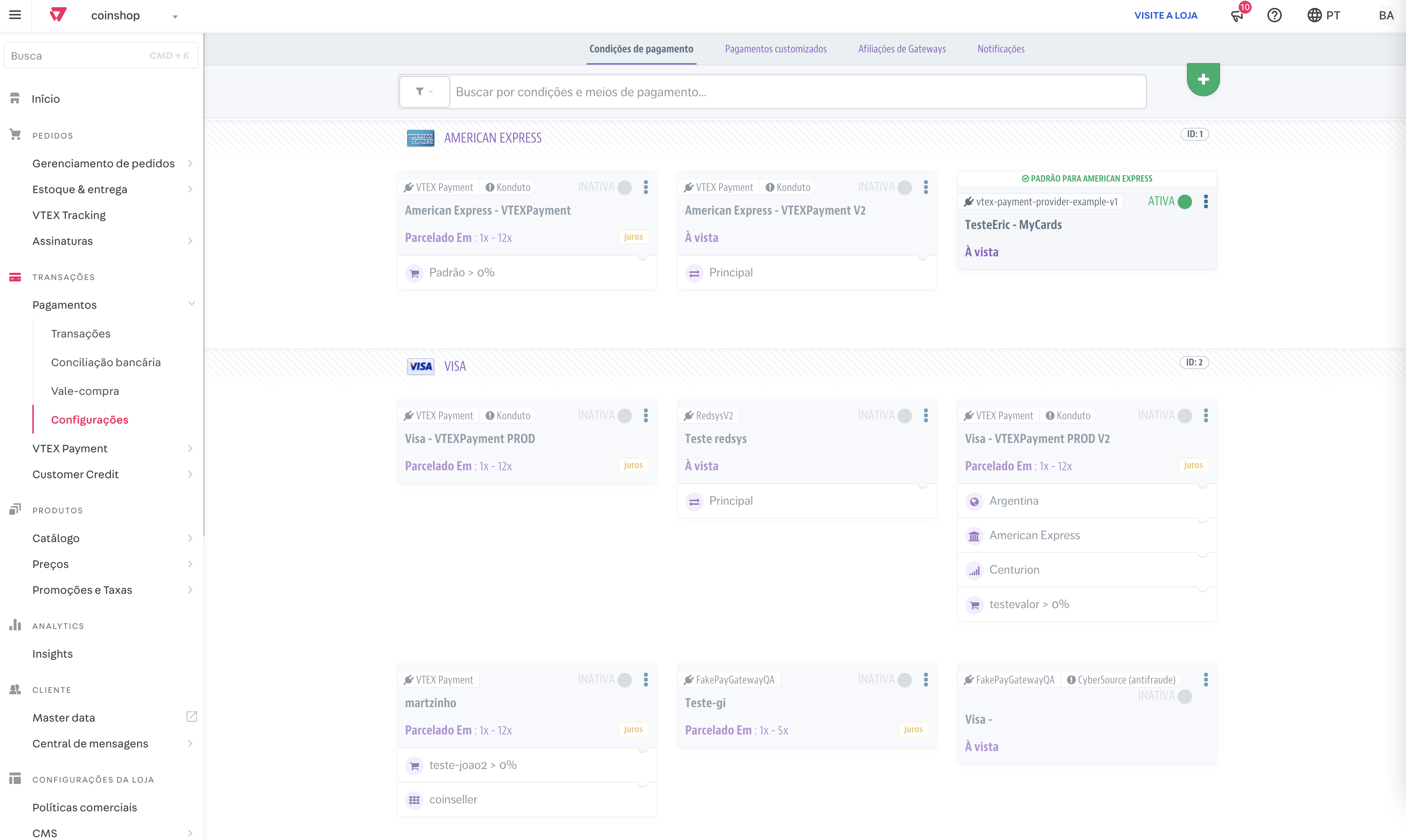
Task: Open three-dot menu on TesteEric - MyCards card
Action: (1206, 201)
